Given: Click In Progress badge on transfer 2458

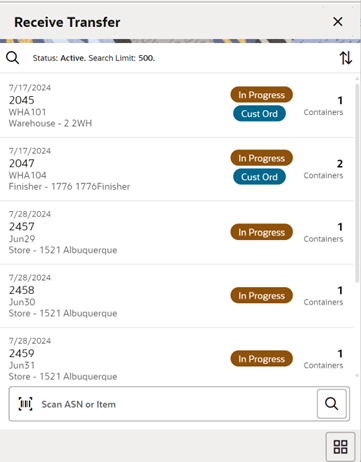Looking at the screenshot, I should [261, 296].
